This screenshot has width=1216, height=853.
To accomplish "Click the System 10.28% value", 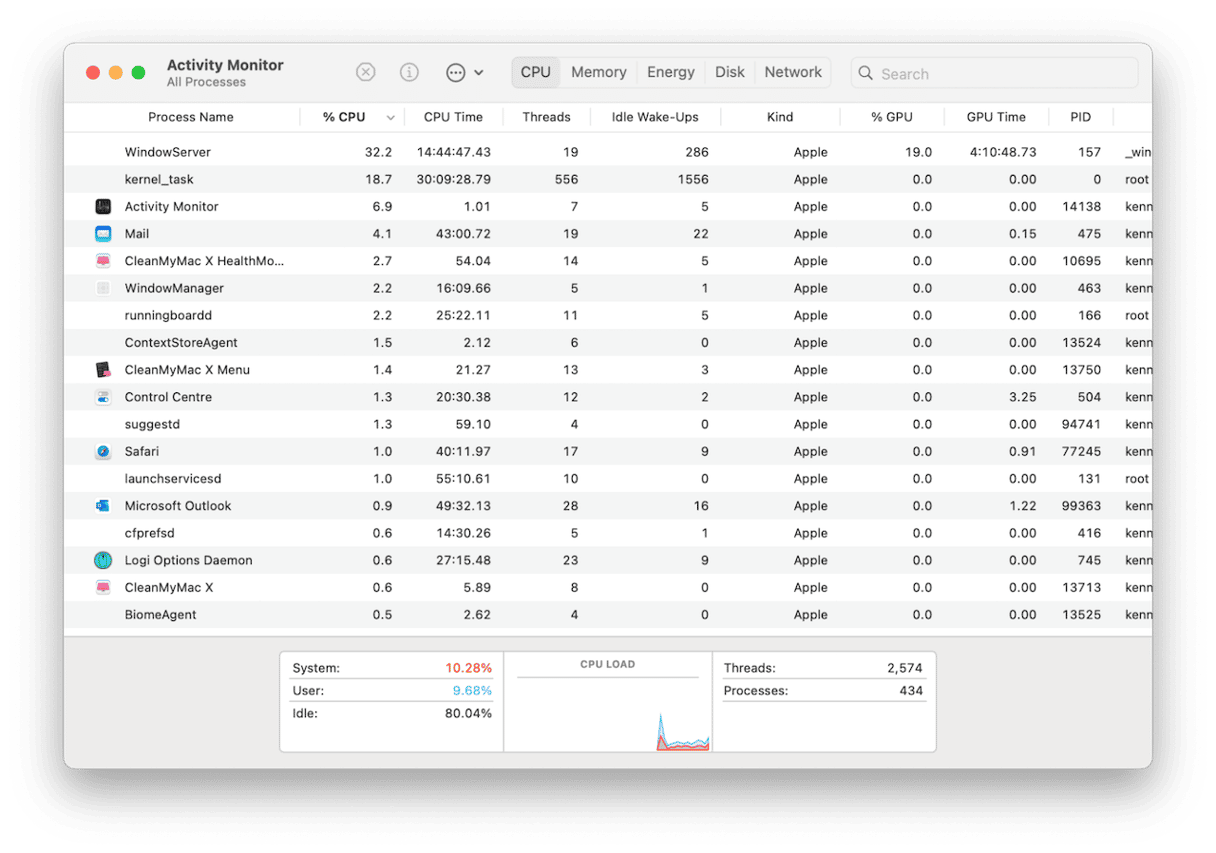I will 468,667.
